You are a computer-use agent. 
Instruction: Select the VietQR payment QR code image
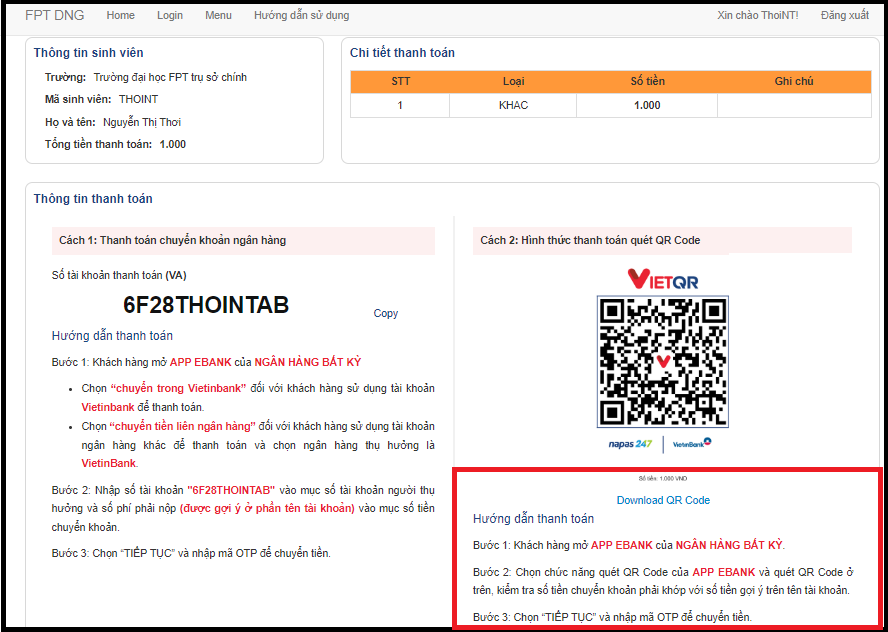pos(663,361)
